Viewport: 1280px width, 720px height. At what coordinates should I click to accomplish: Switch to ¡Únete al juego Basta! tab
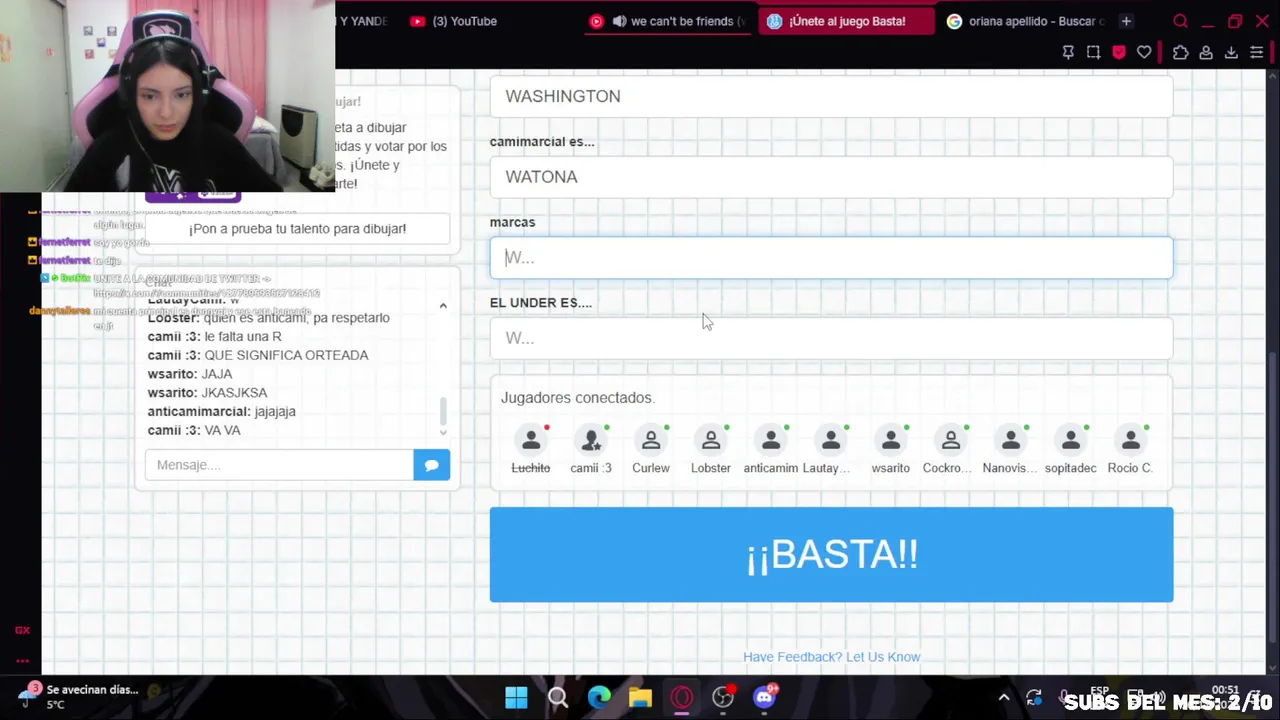846,21
